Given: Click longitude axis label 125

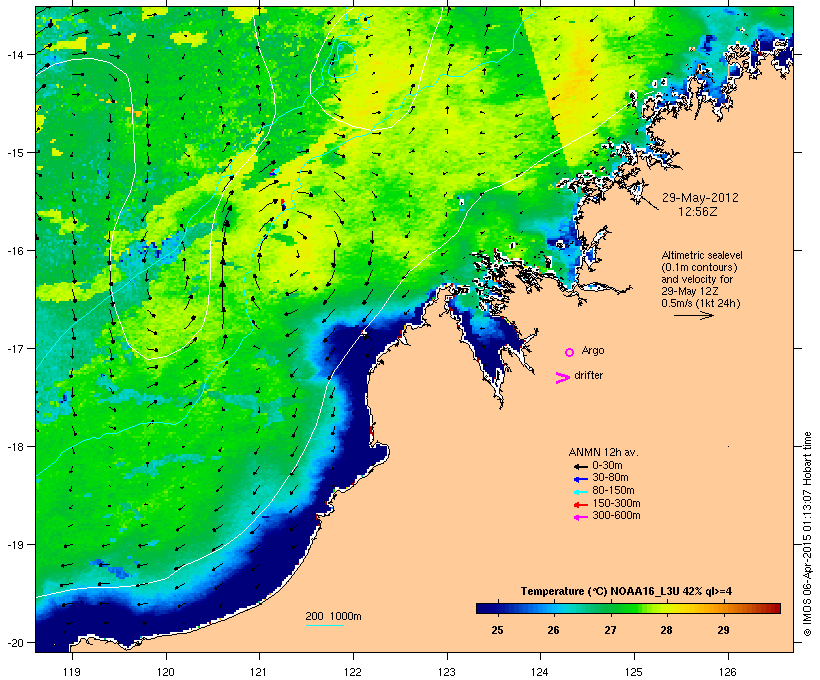Looking at the screenshot, I should (x=634, y=672).
